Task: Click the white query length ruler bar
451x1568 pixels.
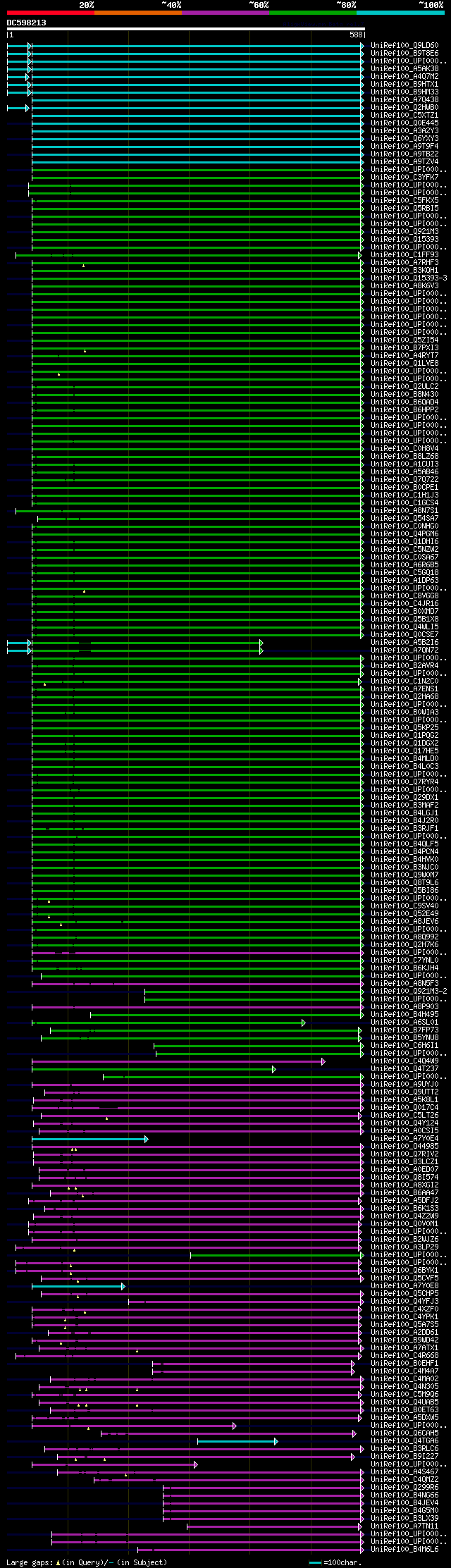Action: tap(186, 29)
